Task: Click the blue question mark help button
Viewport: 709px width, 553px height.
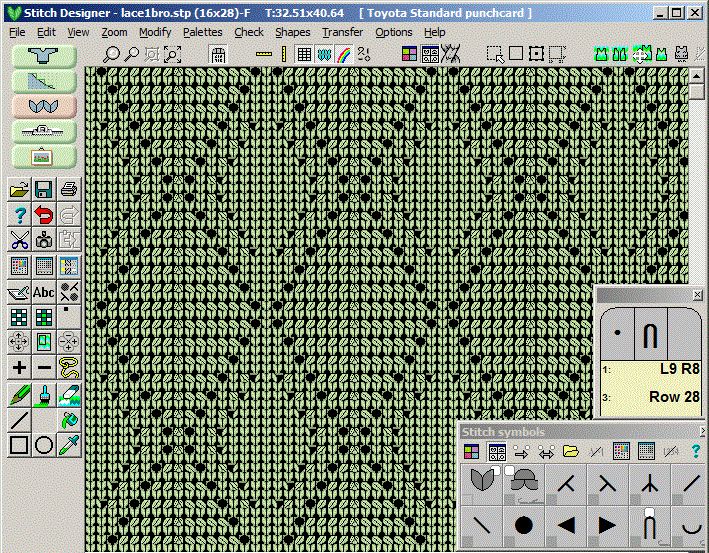Action: click(x=19, y=214)
